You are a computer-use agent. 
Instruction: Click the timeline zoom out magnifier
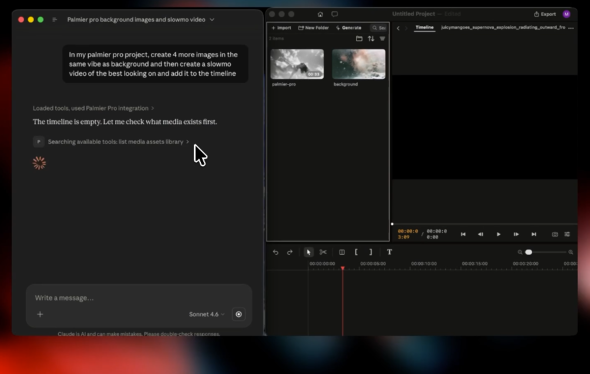[520, 252]
